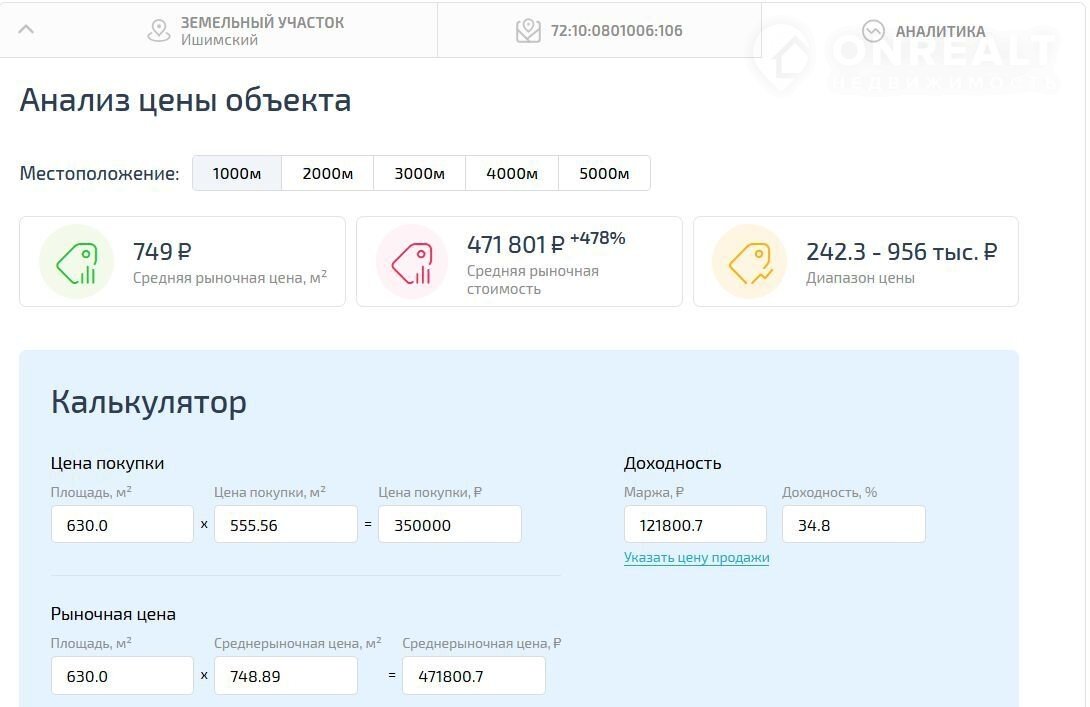The image size is (1090, 707).
Task: Choose the 4000м radius option
Action: 512,173
